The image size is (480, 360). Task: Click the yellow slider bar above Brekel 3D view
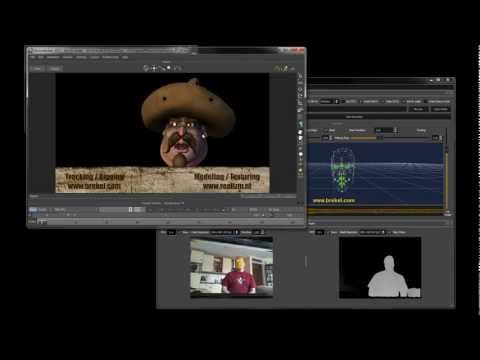(x=363, y=138)
